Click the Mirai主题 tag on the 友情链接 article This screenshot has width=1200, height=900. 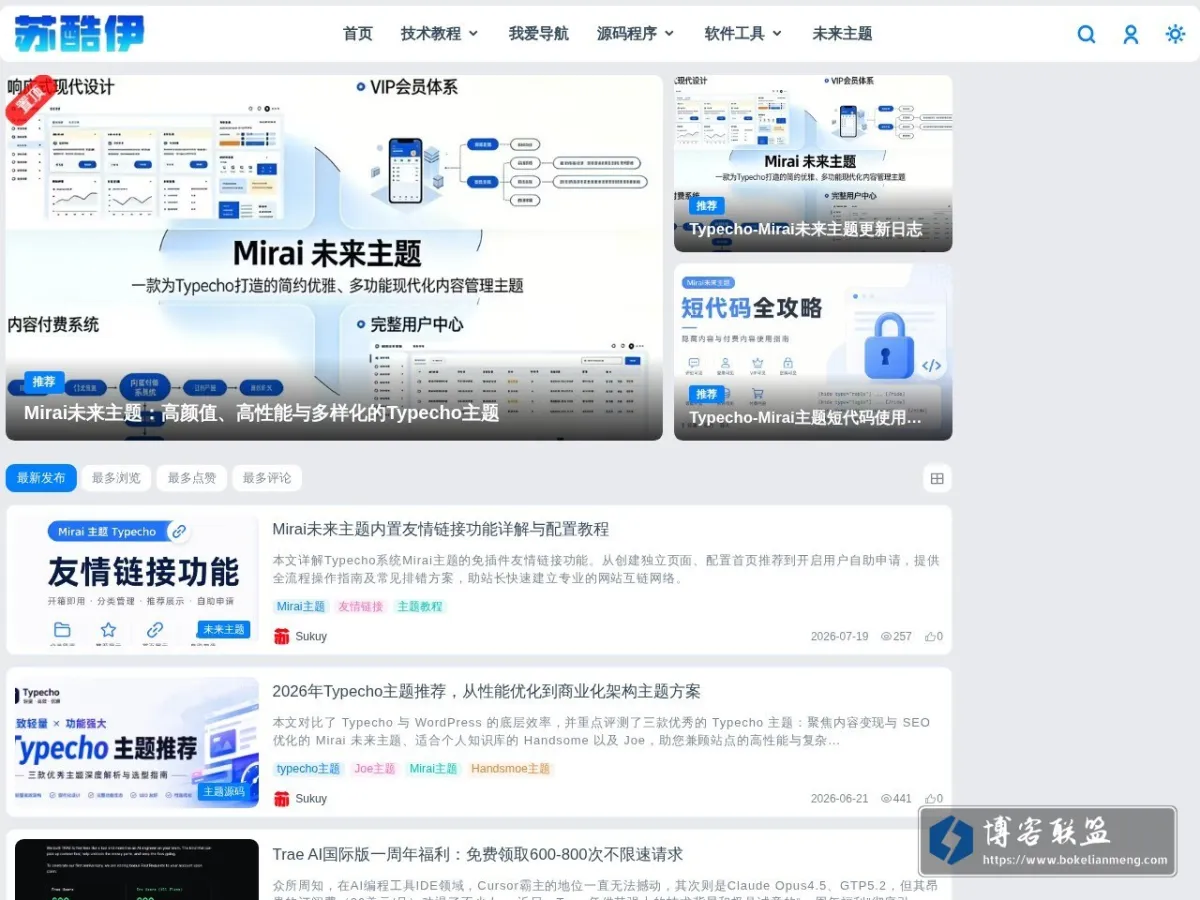coord(301,606)
